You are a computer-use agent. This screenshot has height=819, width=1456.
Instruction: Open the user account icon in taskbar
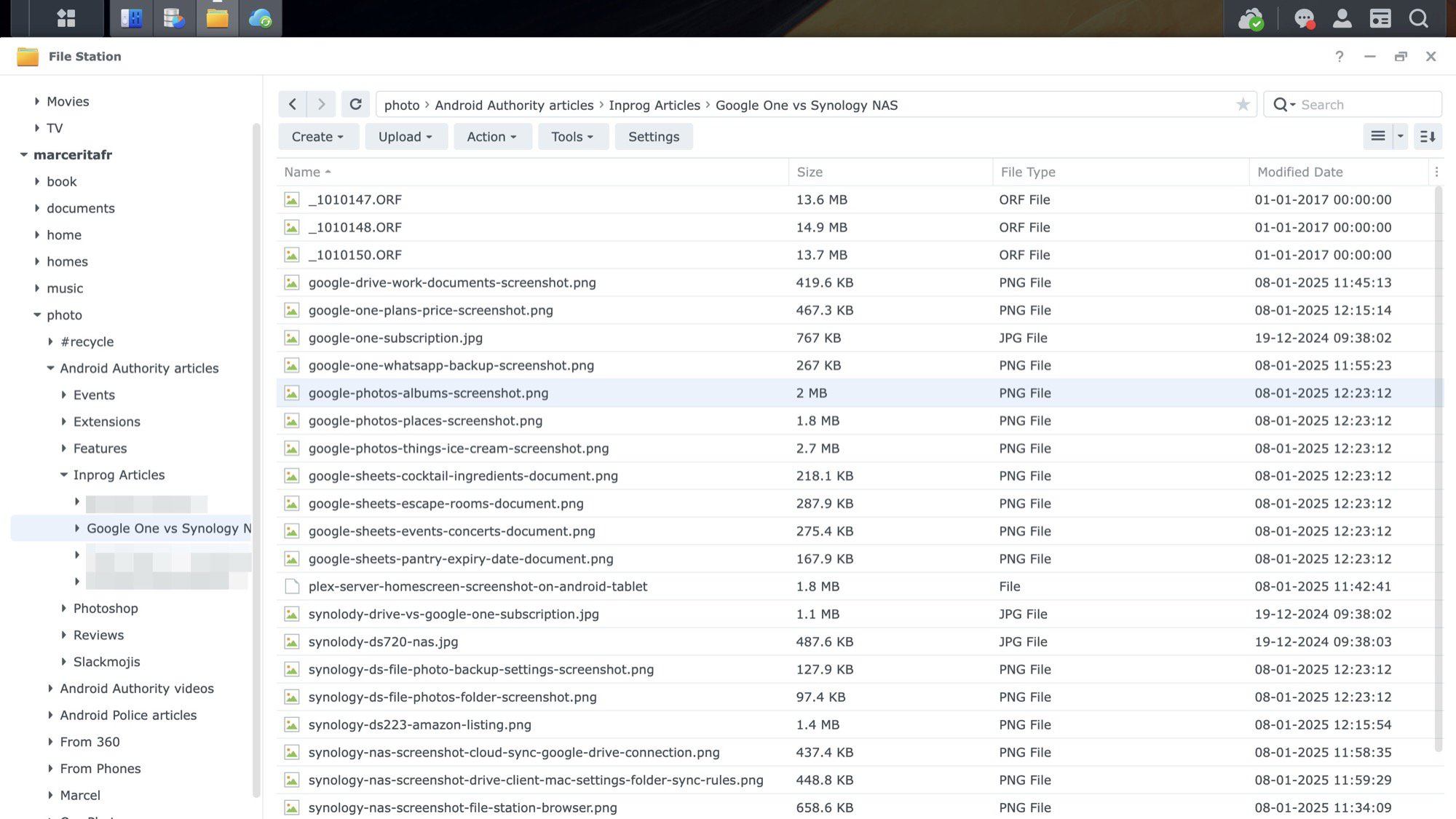point(1342,18)
